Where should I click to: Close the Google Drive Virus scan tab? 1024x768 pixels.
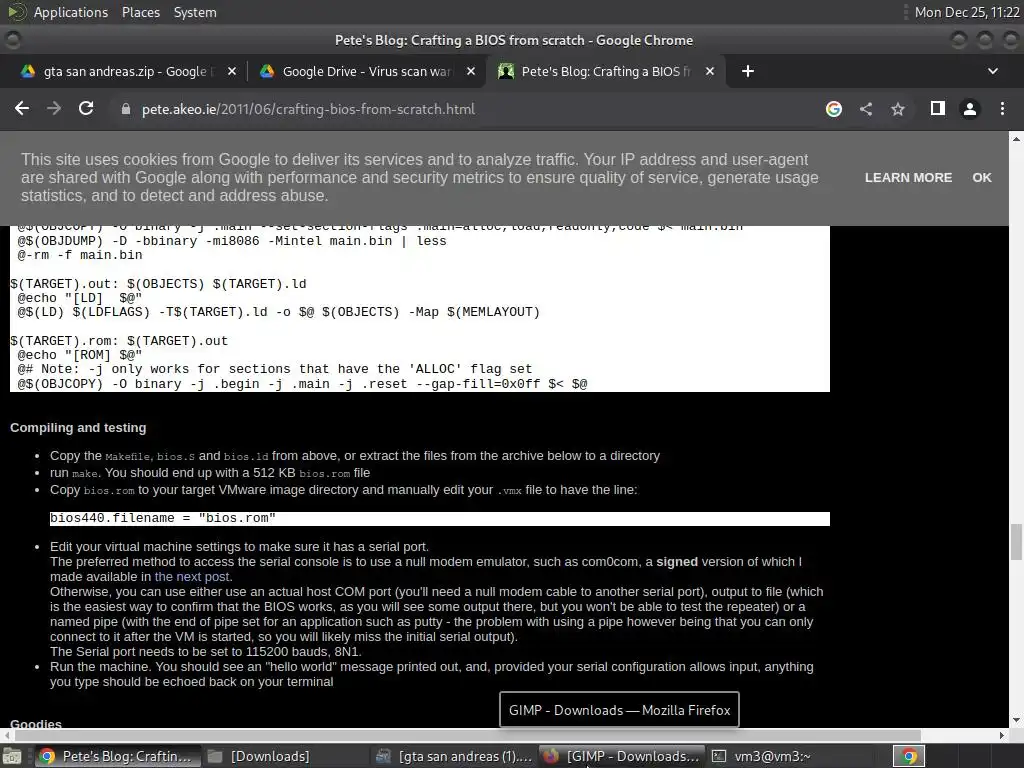point(471,71)
